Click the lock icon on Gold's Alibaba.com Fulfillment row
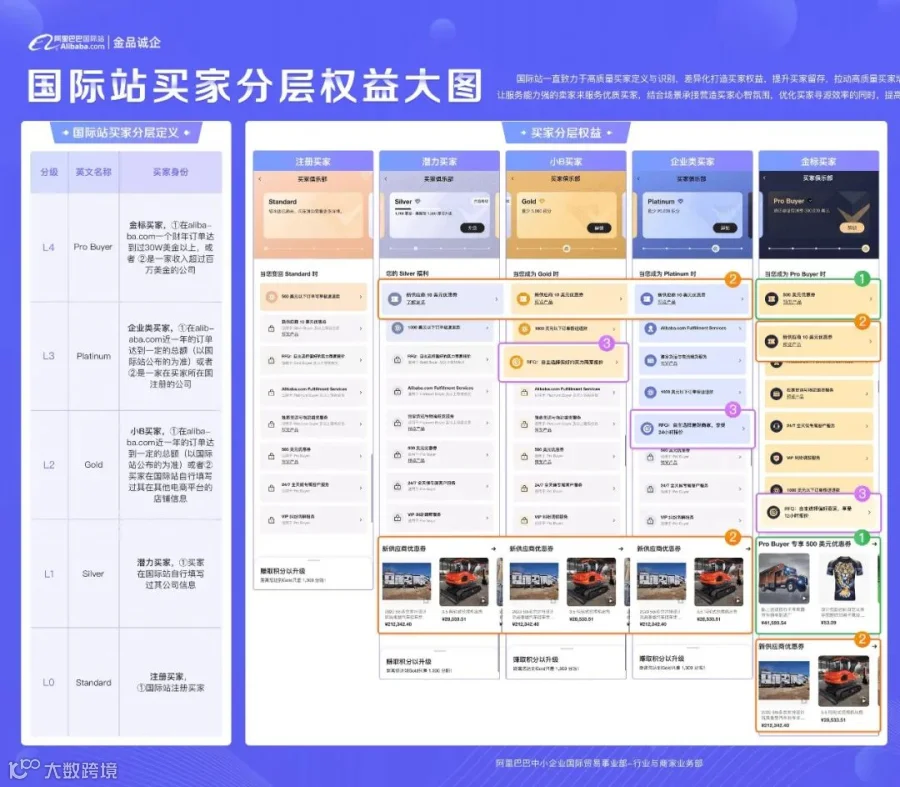 point(524,392)
